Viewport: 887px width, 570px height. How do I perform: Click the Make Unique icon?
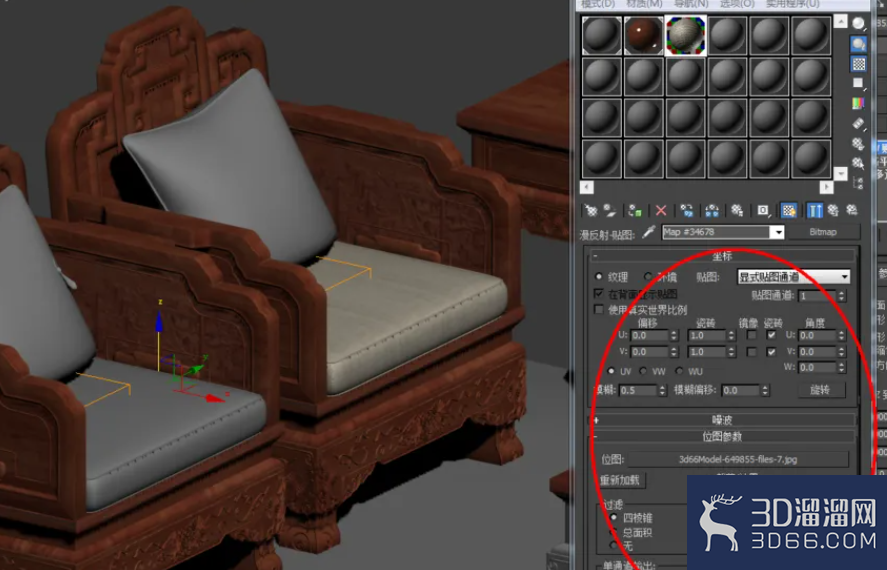click(x=712, y=211)
